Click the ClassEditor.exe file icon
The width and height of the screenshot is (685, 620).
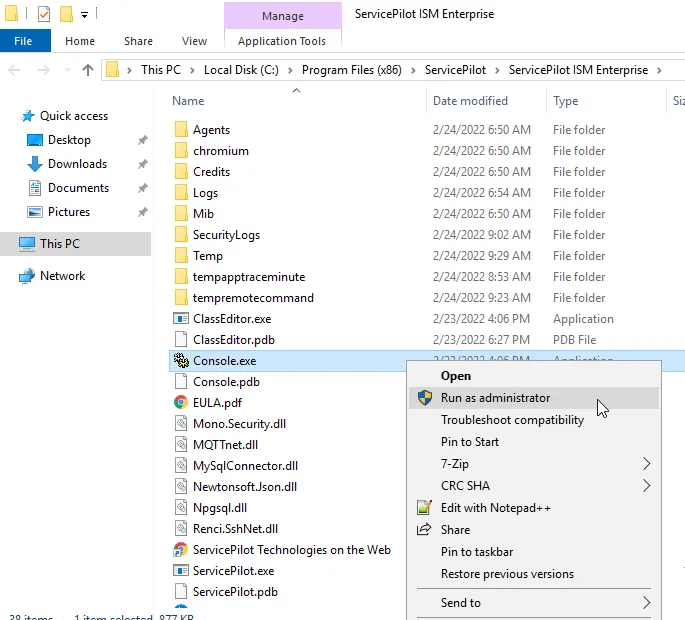click(x=181, y=319)
